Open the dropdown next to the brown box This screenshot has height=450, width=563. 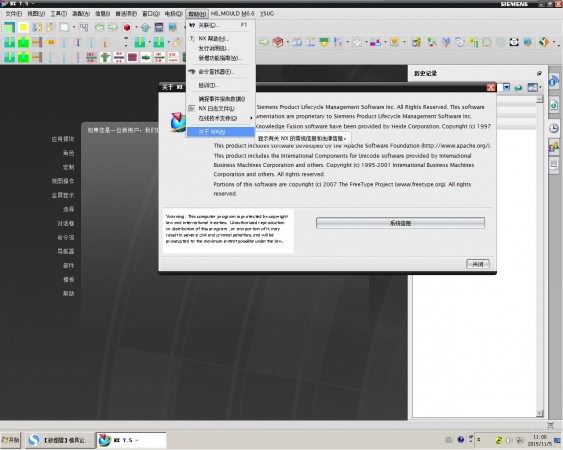pyautogui.click(x=288, y=42)
